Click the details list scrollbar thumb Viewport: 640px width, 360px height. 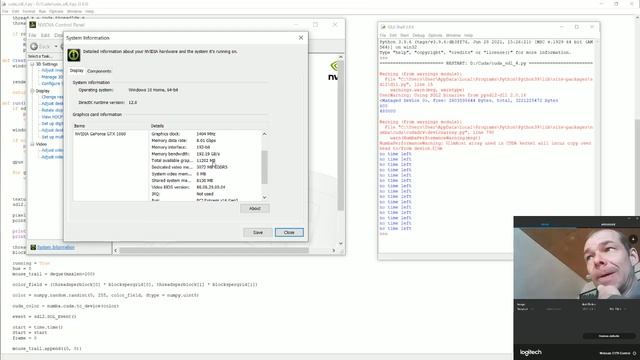[264, 167]
